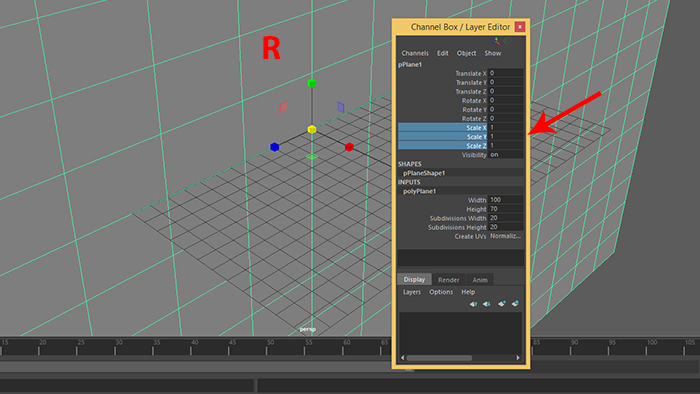Click the red plane handle of the manipulator
700x394 pixels.
pyautogui.click(x=283, y=107)
